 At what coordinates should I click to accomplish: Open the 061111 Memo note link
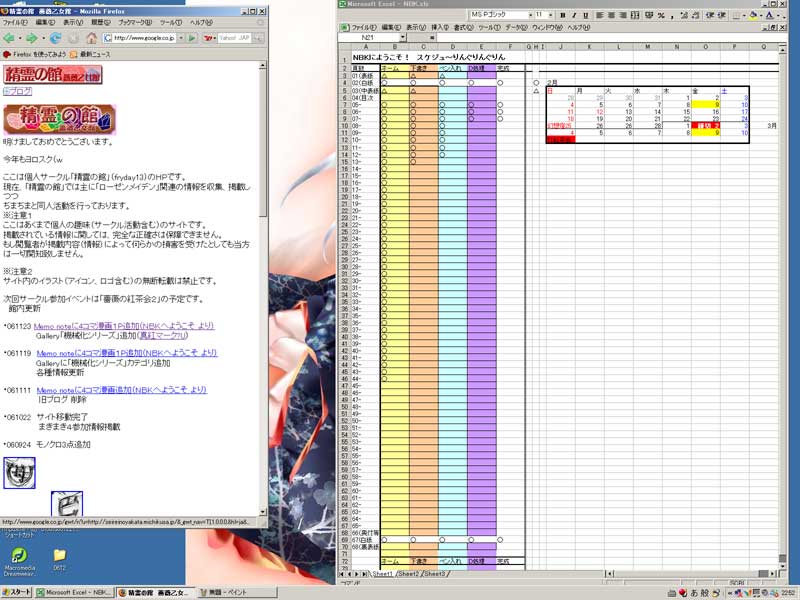(121, 390)
